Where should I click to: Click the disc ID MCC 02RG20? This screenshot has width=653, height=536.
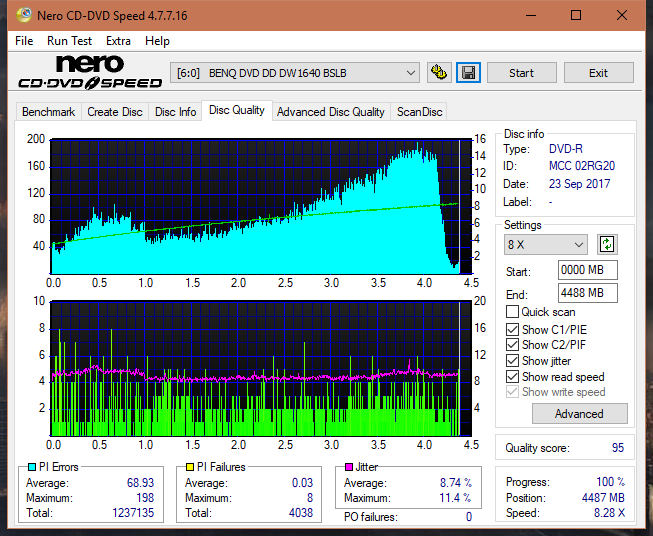[582, 166]
